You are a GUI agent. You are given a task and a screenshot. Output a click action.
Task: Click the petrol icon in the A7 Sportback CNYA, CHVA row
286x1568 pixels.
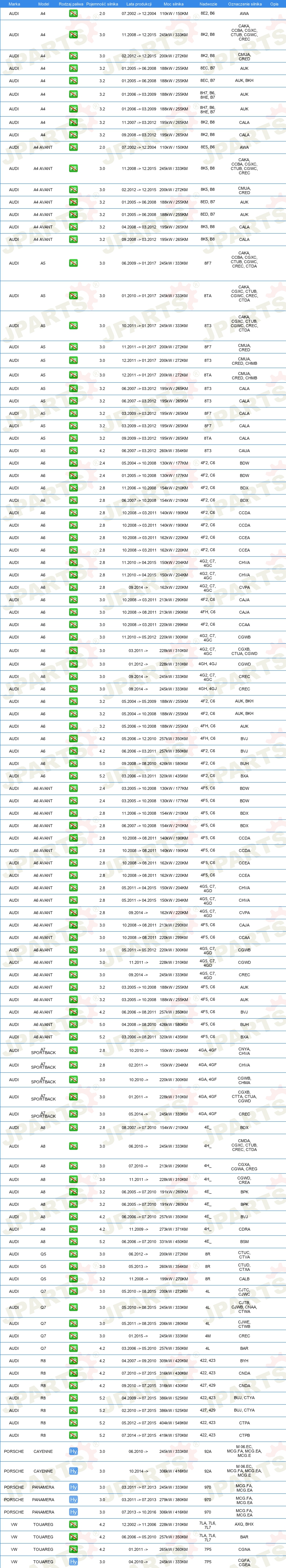pyautogui.click(x=73, y=1050)
